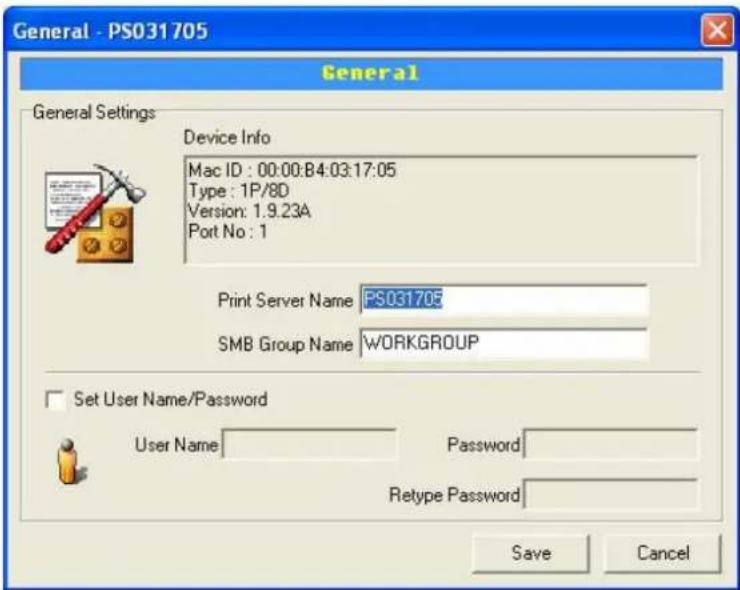Click the General Settings group label
The width and height of the screenshot is (740, 590).
94,112
